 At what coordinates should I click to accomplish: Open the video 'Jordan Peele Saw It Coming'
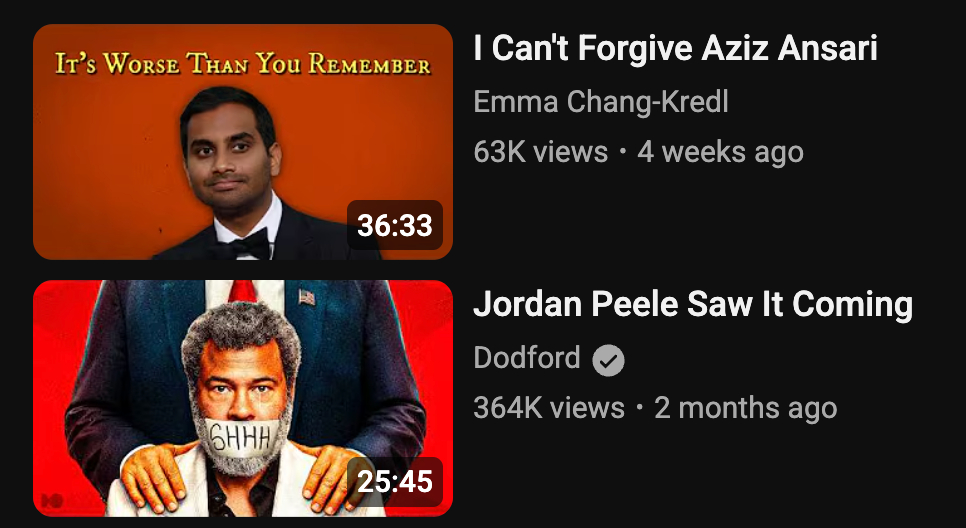click(692, 304)
